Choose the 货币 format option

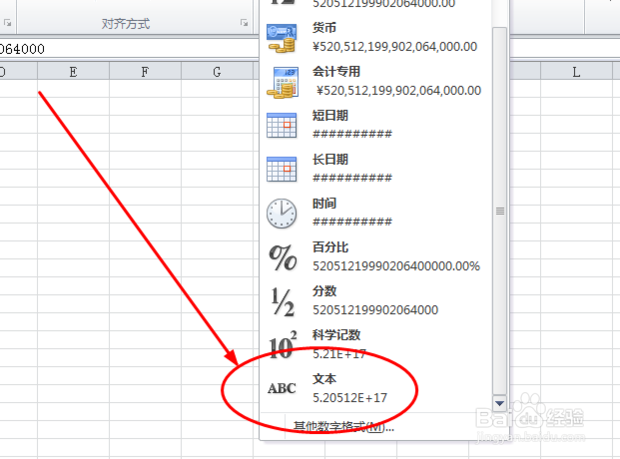click(x=376, y=38)
